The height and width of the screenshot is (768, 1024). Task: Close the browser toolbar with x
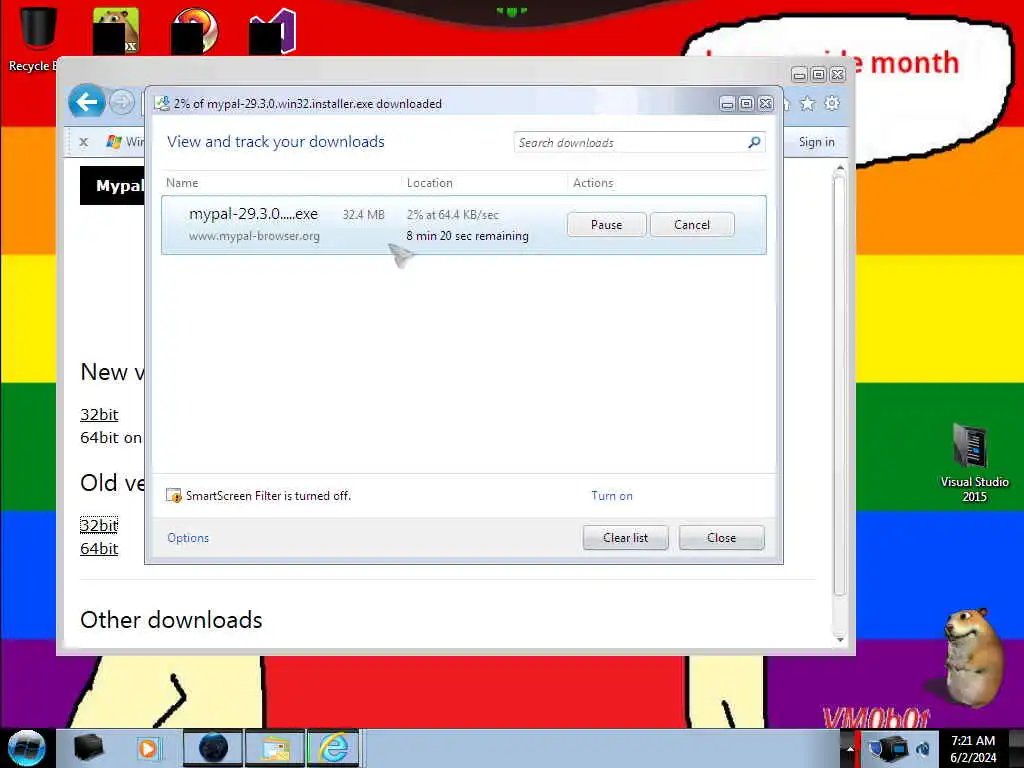[84, 142]
